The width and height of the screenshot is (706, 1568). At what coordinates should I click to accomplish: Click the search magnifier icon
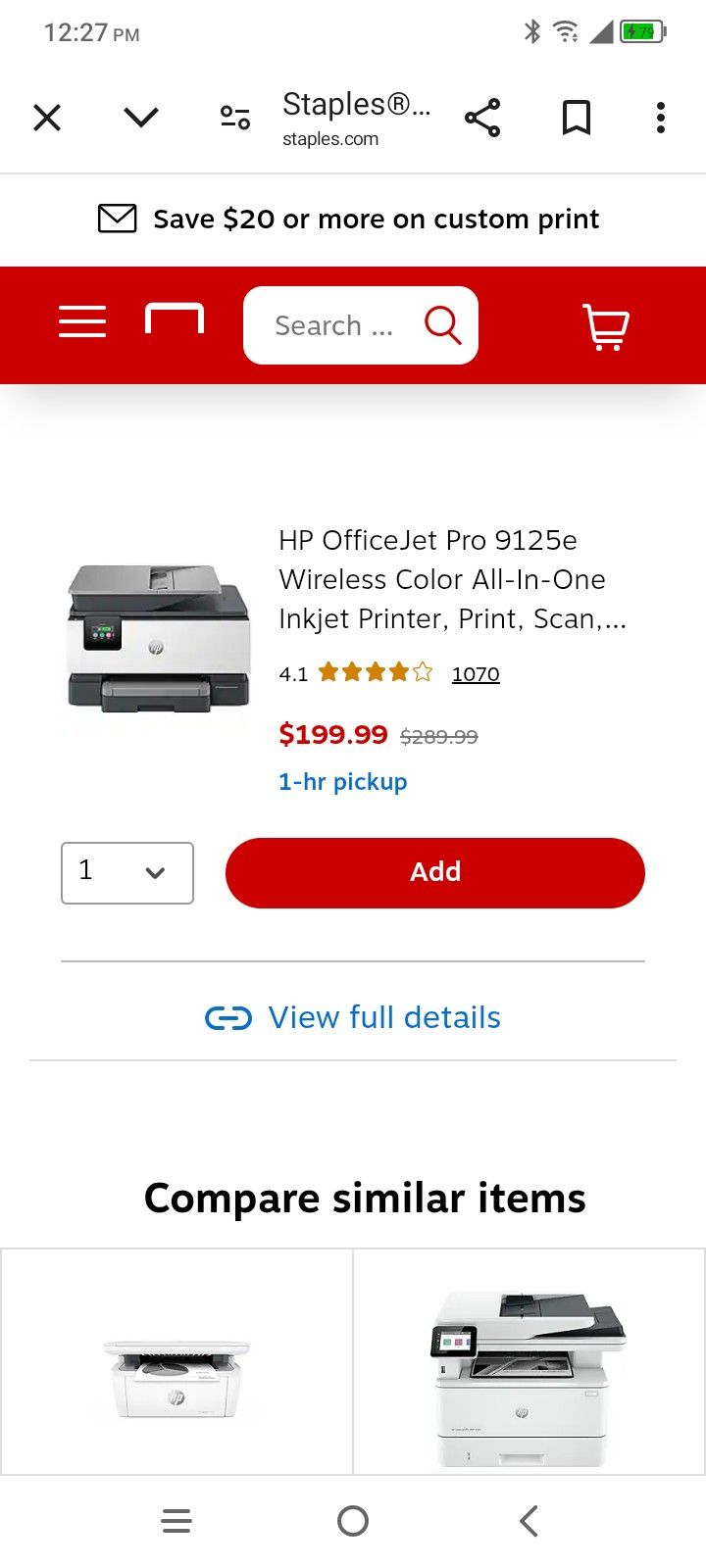point(442,324)
